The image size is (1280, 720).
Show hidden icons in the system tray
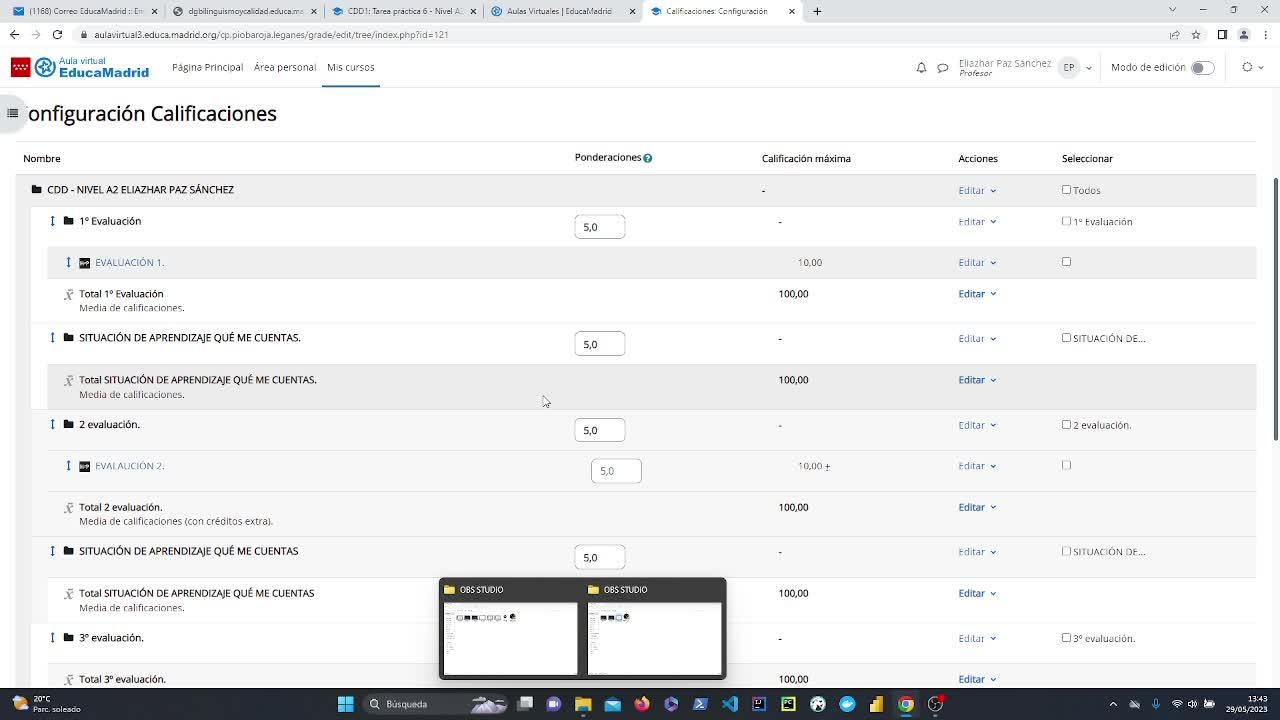point(1113,704)
